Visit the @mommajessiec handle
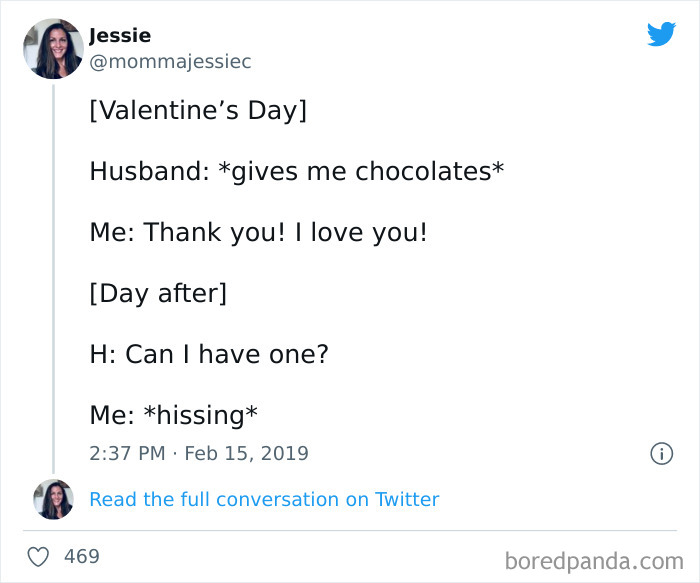The image size is (700, 583). tap(170, 62)
